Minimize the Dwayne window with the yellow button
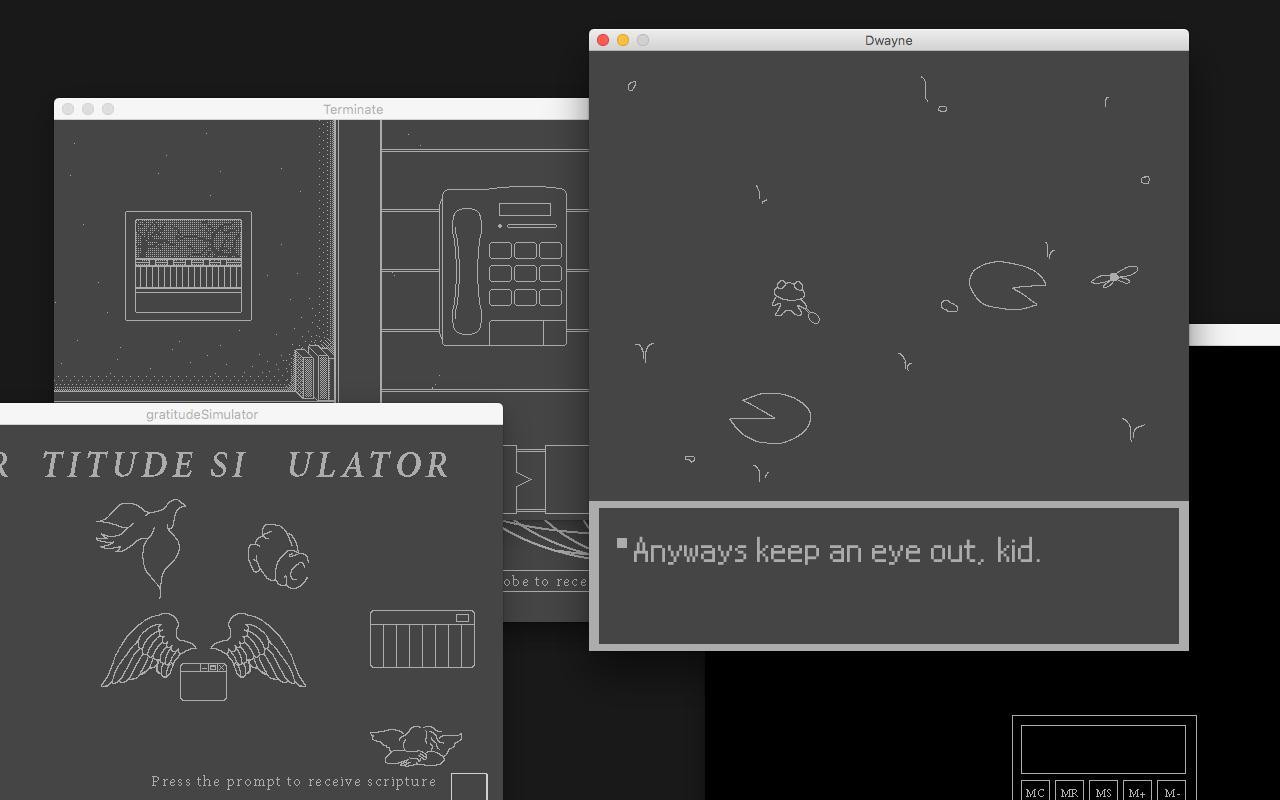 pos(623,40)
